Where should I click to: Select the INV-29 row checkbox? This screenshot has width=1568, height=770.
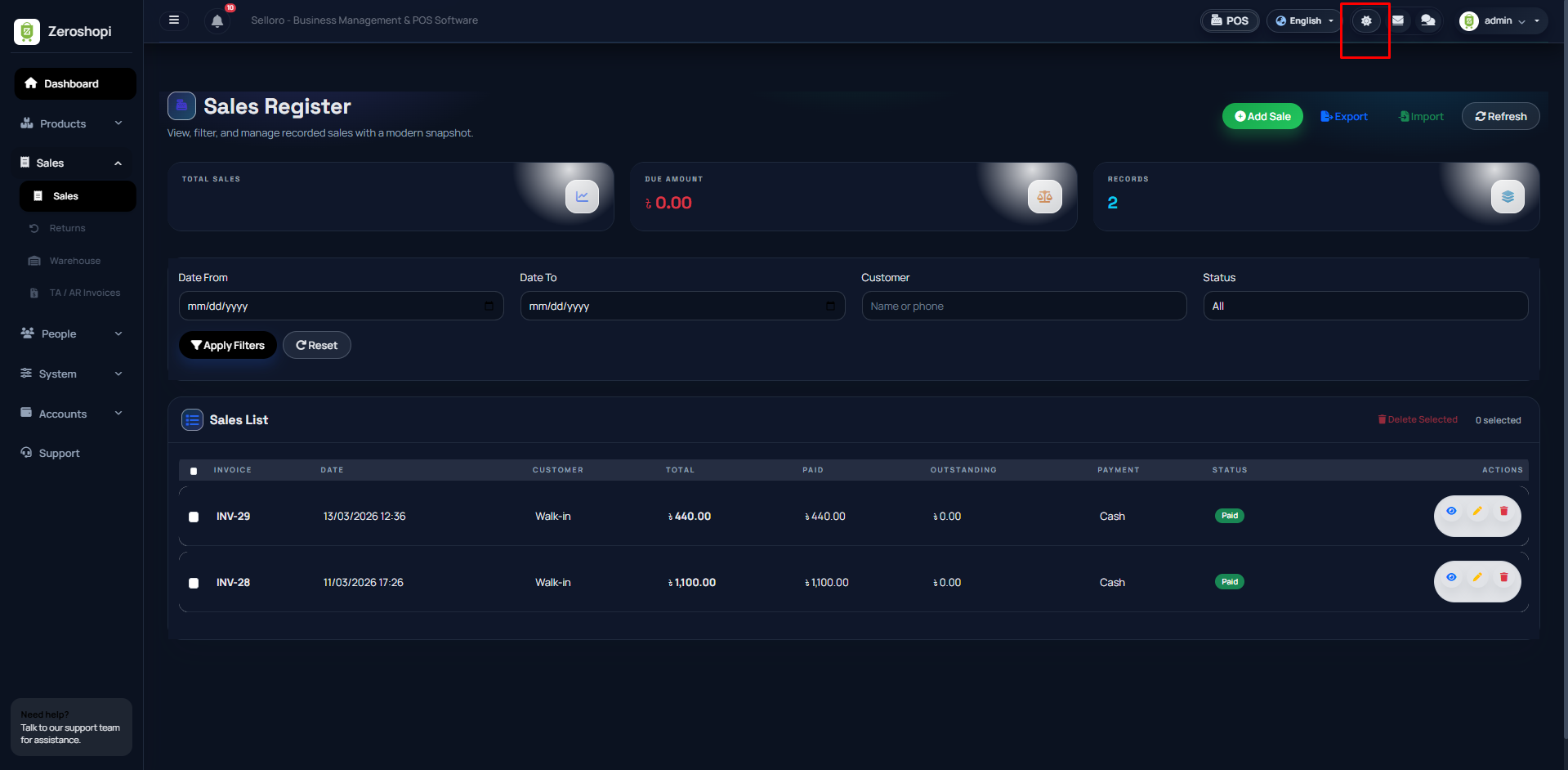pos(194,517)
